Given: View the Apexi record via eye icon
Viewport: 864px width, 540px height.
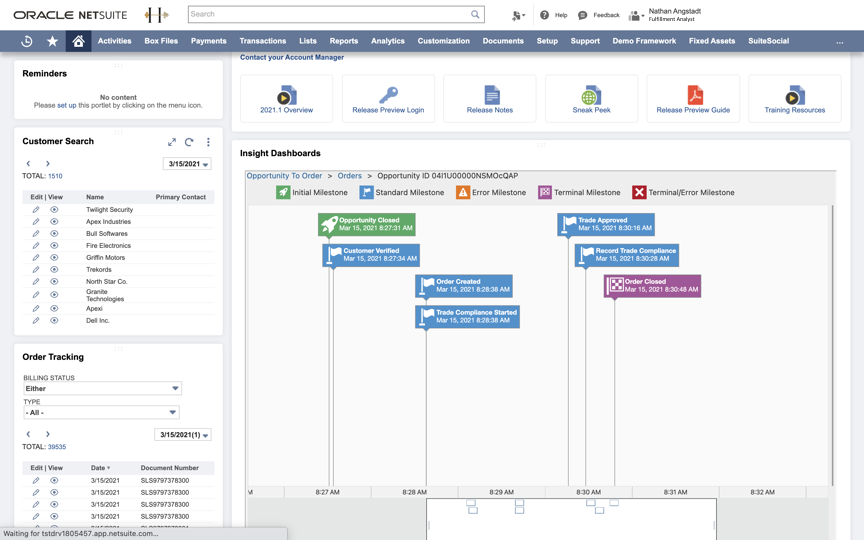Looking at the screenshot, I should tap(54, 309).
